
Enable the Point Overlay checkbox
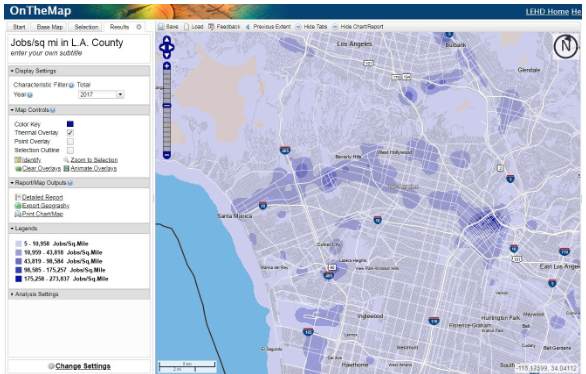pyautogui.click(x=70, y=142)
